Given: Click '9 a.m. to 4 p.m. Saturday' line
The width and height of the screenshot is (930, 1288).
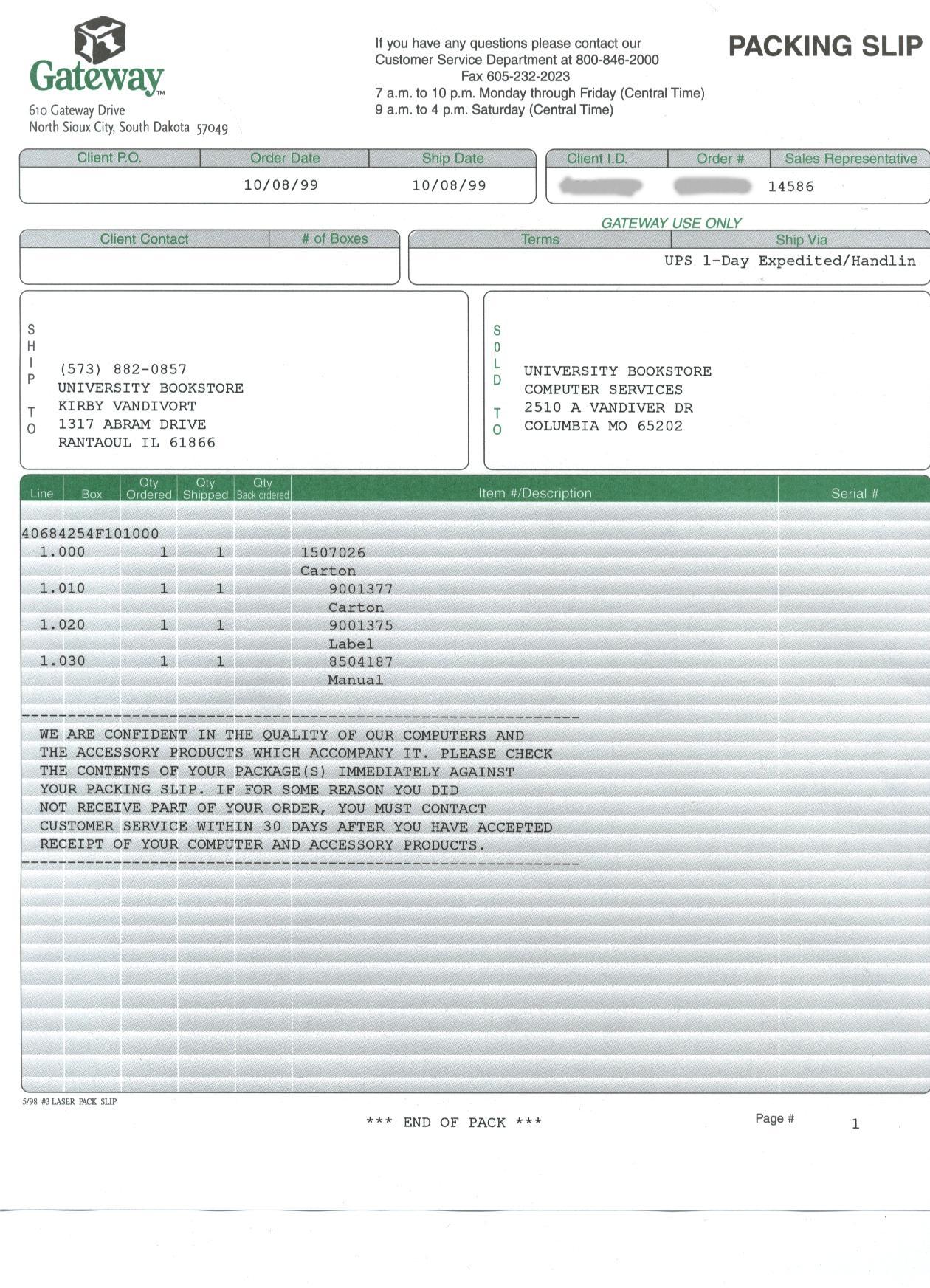Looking at the screenshot, I should pyautogui.click(x=494, y=110).
